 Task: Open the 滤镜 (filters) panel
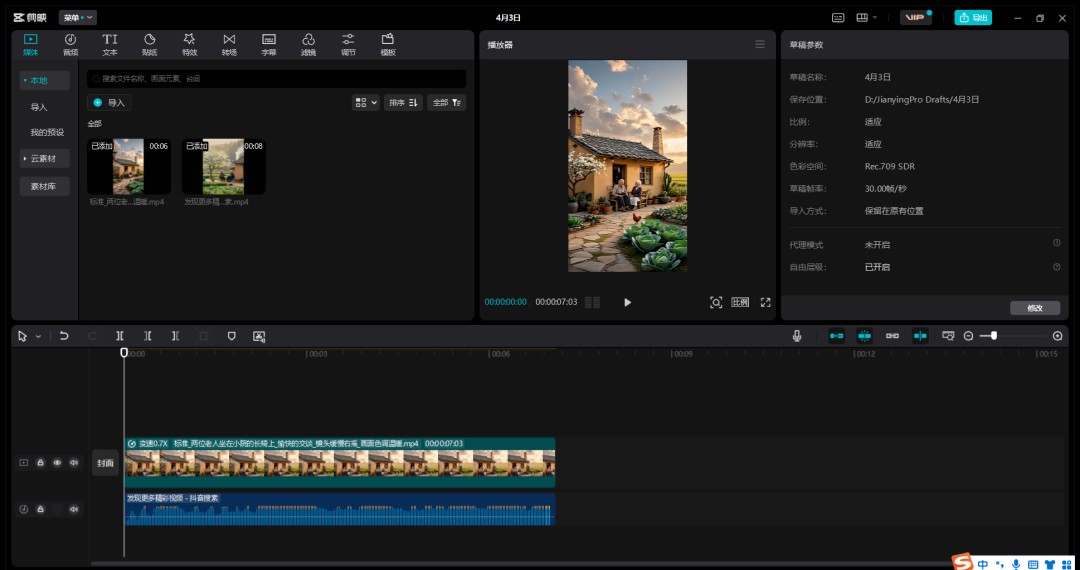click(x=308, y=44)
